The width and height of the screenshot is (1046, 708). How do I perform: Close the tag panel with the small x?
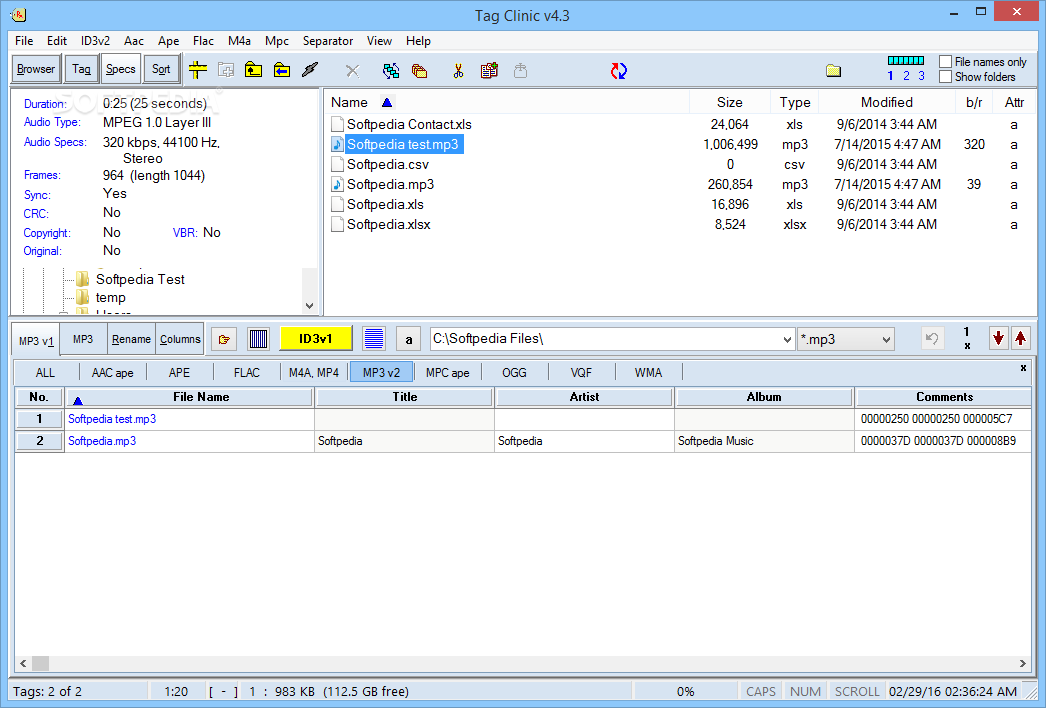point(1023,368)
